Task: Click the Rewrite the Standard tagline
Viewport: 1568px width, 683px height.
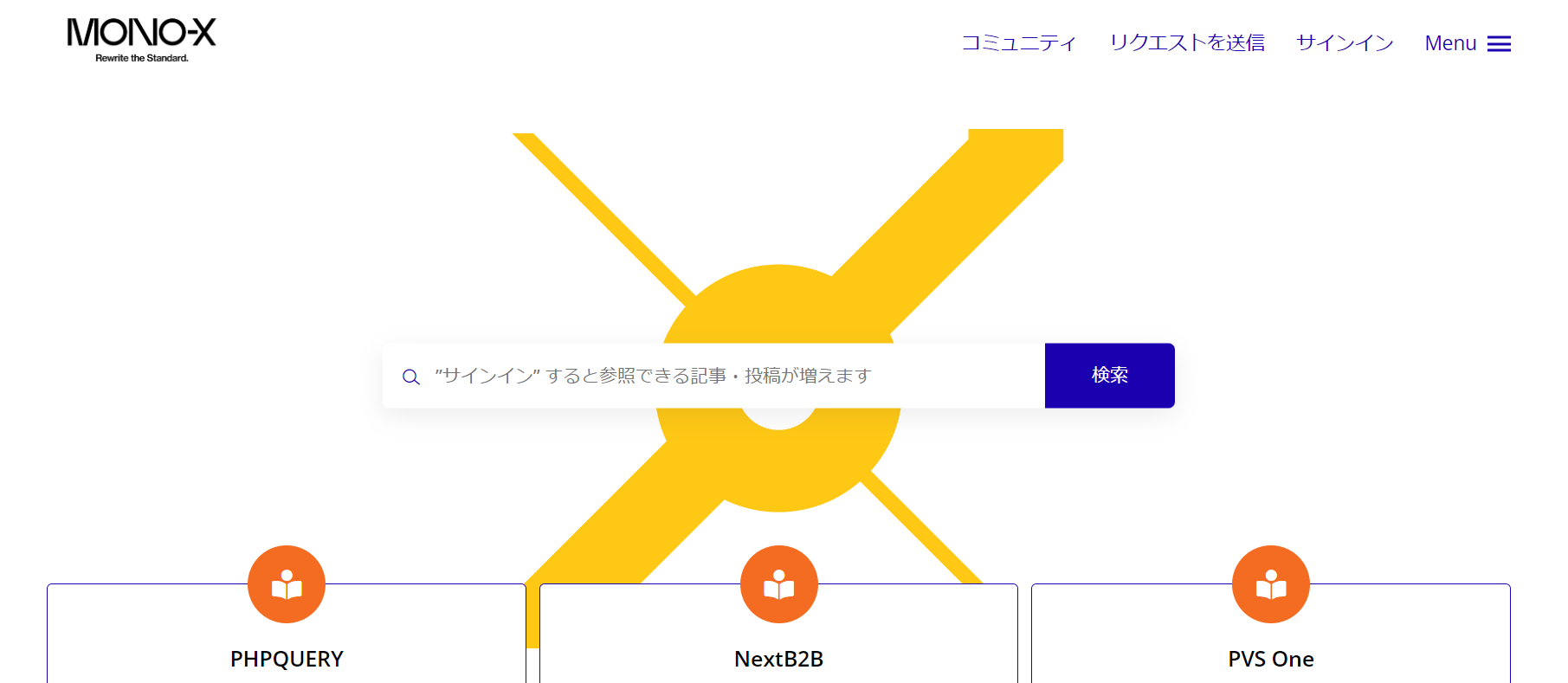Action: pos(142,58)
